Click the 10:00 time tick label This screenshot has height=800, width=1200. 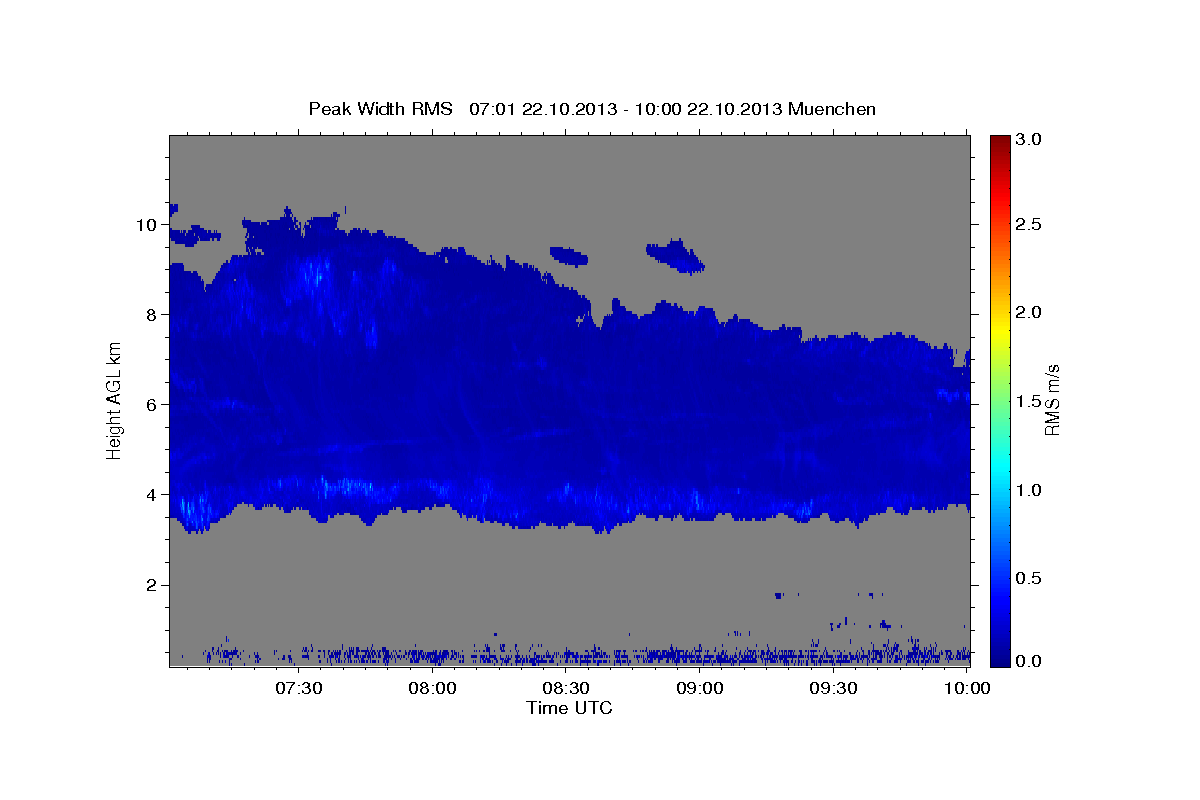966,689
